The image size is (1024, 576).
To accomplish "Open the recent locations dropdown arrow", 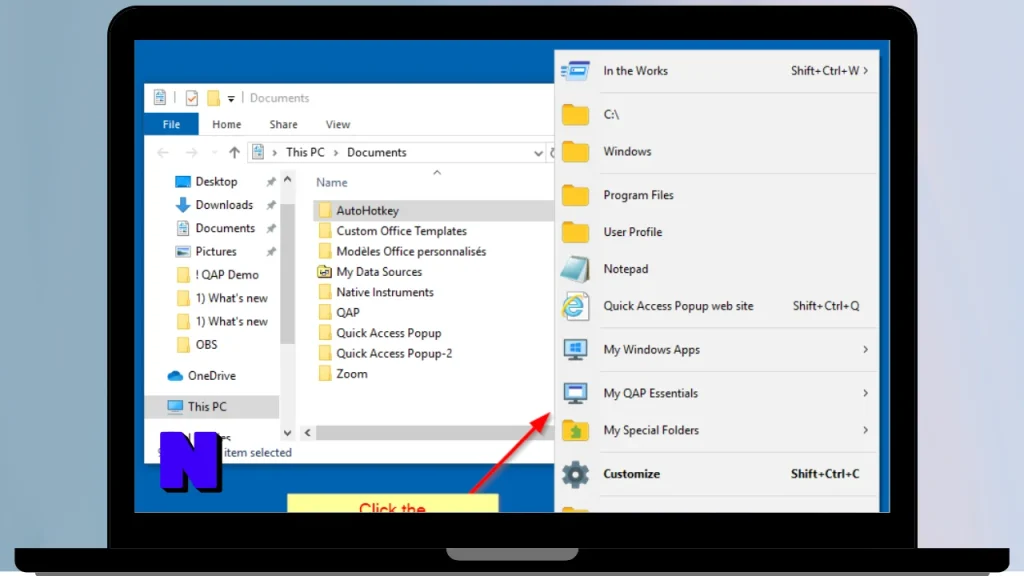I will [x=214, y=153].
